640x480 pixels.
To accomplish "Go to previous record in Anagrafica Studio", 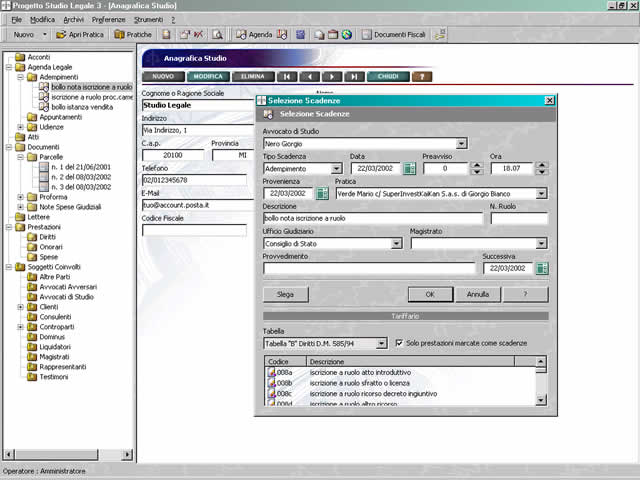I will click(309, 76).
